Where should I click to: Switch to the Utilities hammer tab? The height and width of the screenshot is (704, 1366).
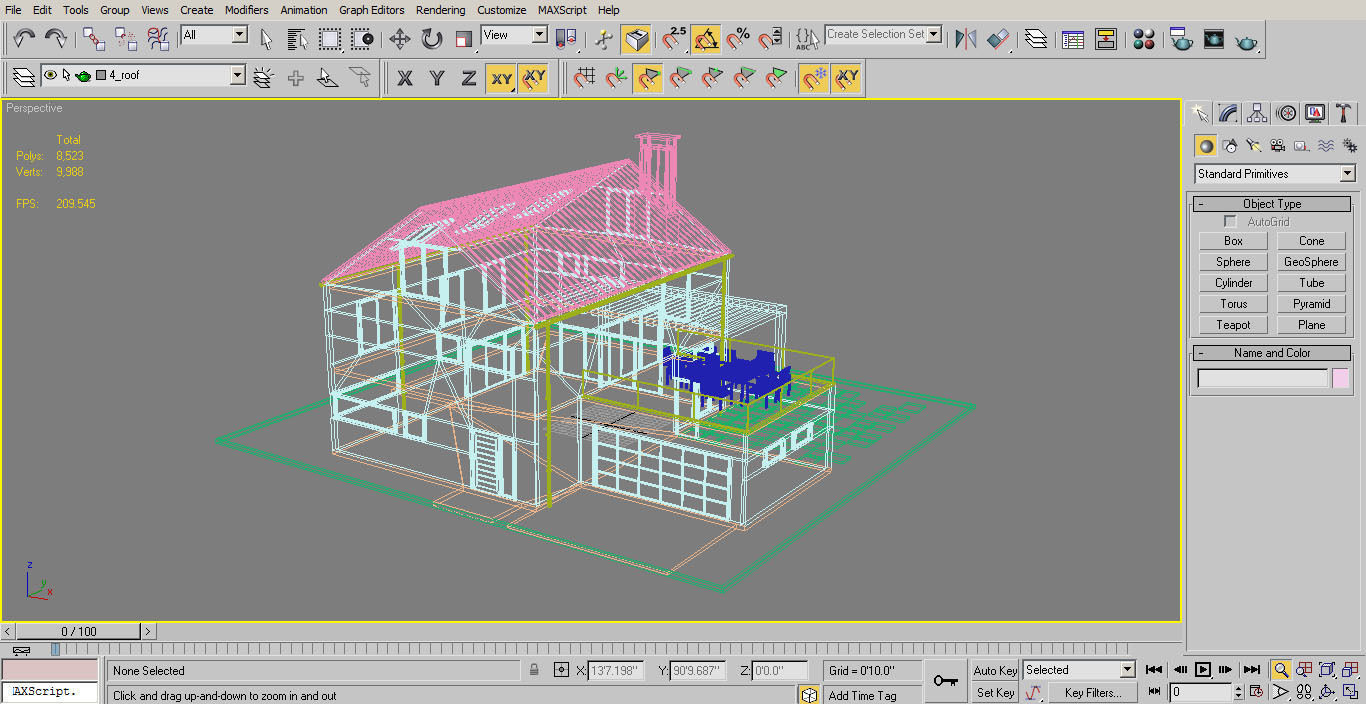1344,113
